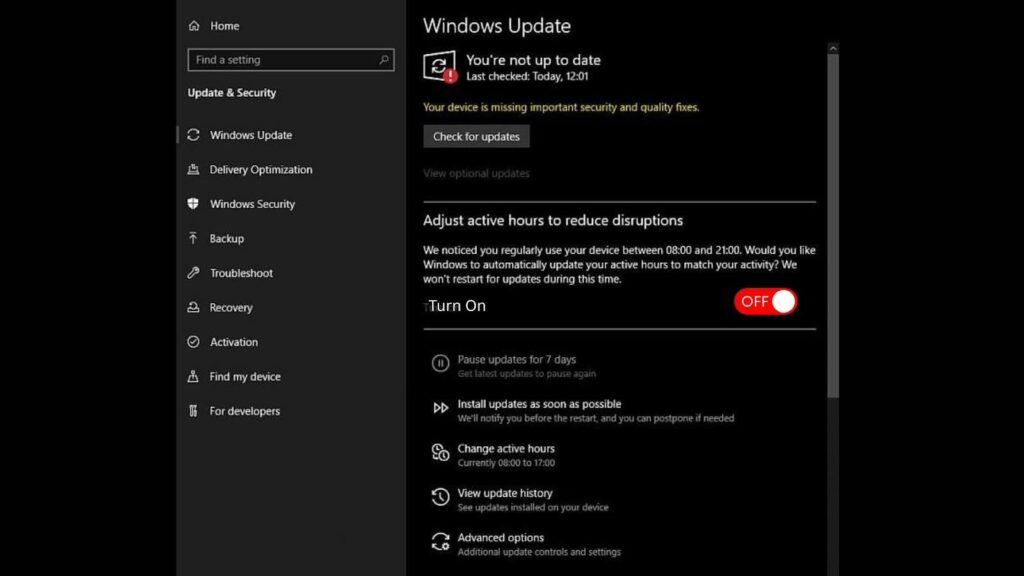
Task: Click View optional updates link
Action: tap(476, 173)
